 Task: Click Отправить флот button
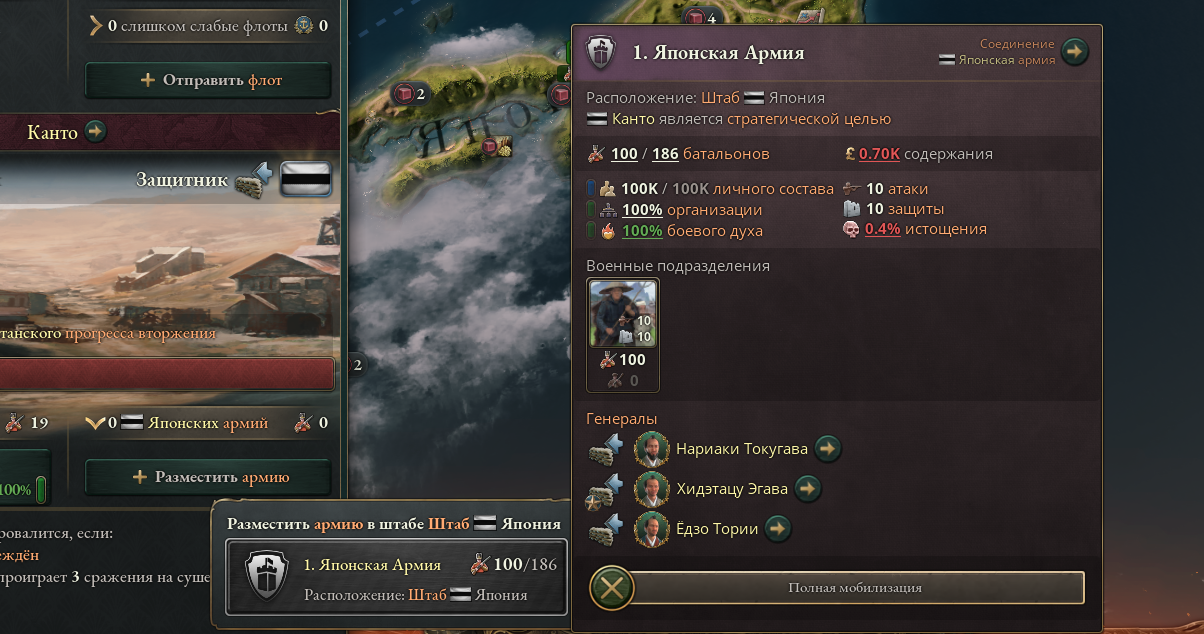pos(208,80)
